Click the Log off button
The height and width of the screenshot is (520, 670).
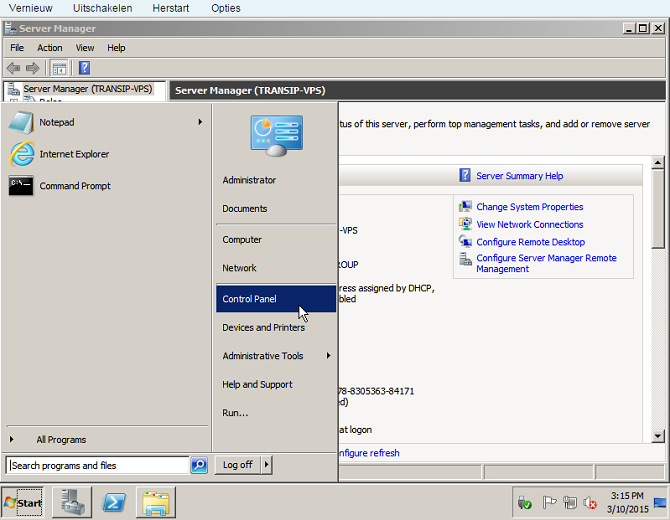tap(238, 464)
